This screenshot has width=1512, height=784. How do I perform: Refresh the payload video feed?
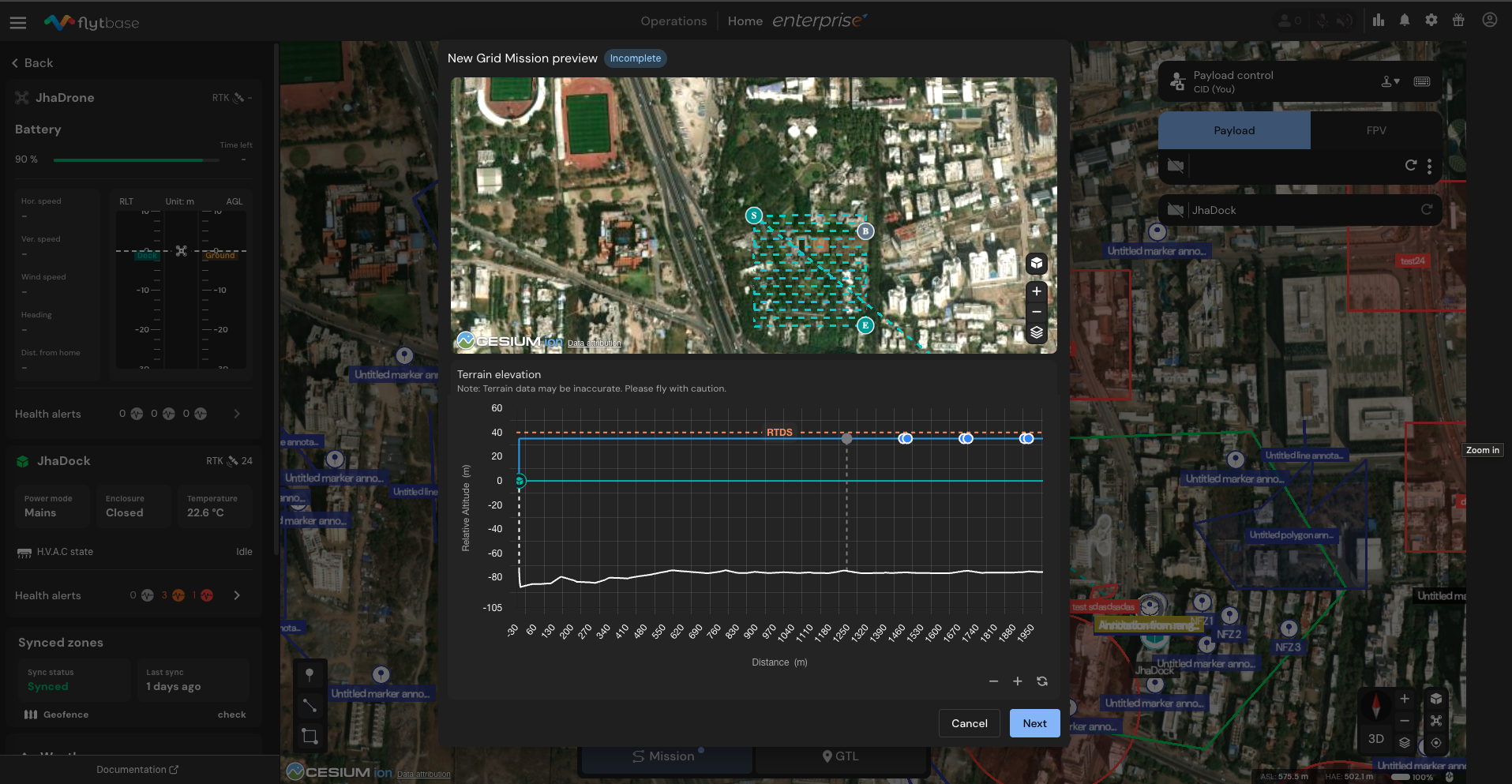(1411, 165)
